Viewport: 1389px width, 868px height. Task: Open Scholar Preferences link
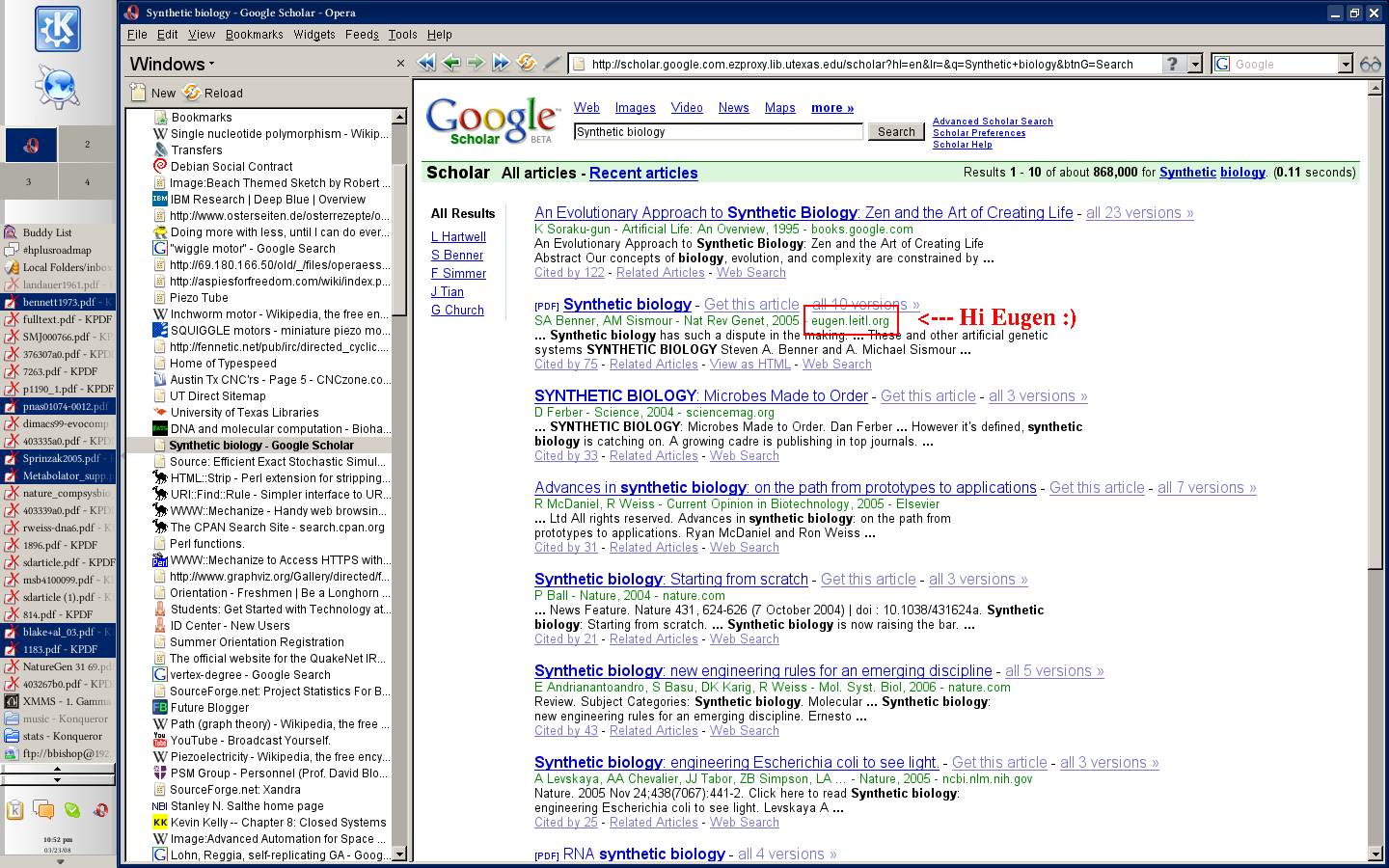(979, 133)
